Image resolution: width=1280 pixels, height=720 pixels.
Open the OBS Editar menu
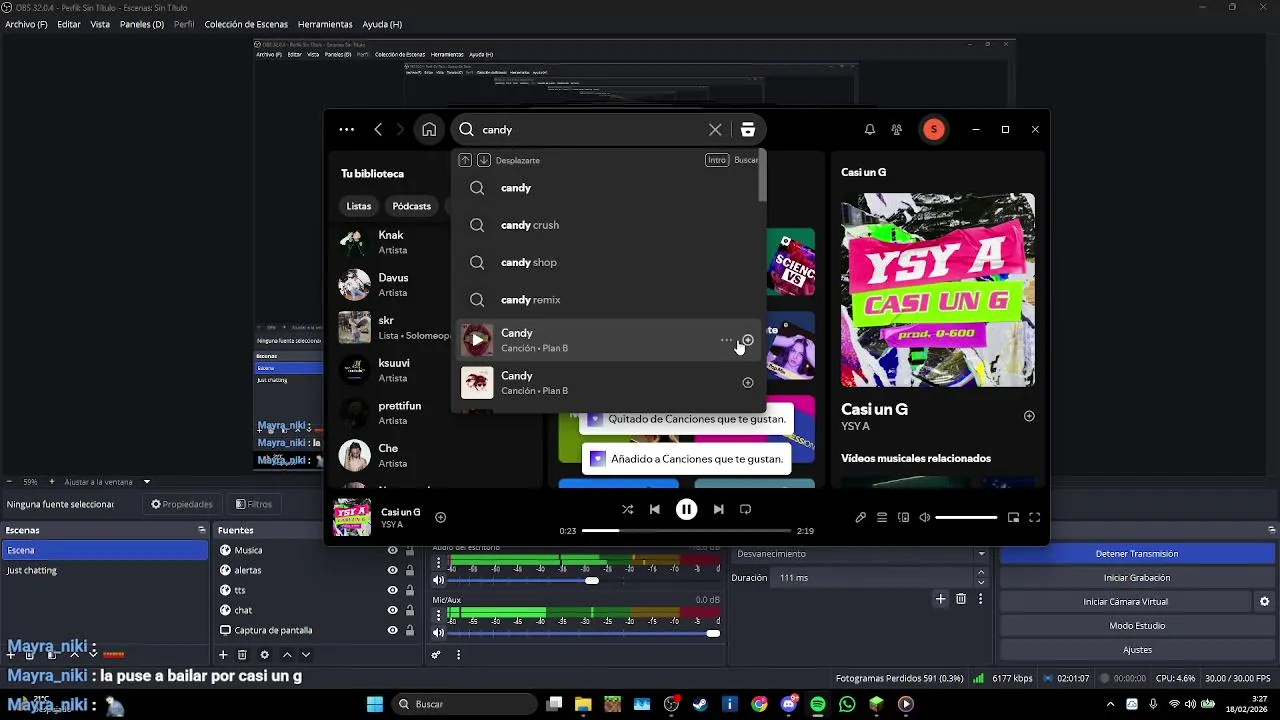pos(69,24)
